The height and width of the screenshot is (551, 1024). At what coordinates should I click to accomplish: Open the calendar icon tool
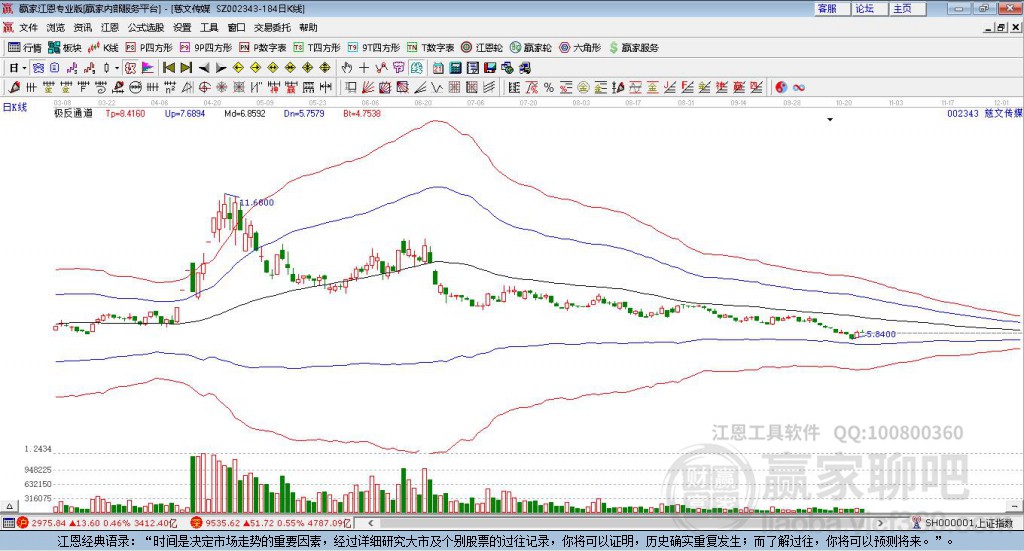[438, 68]
